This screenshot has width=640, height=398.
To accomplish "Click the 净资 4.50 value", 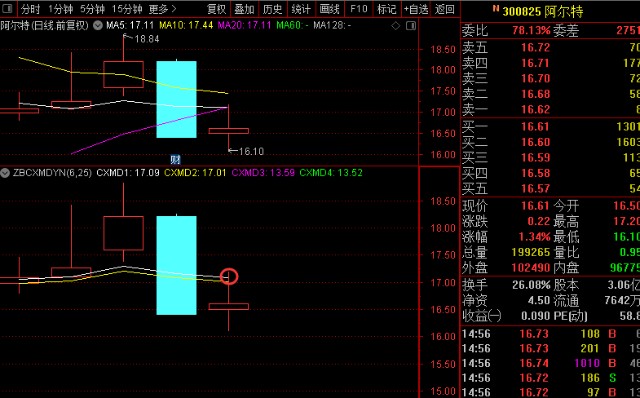I will pos(539,300).
